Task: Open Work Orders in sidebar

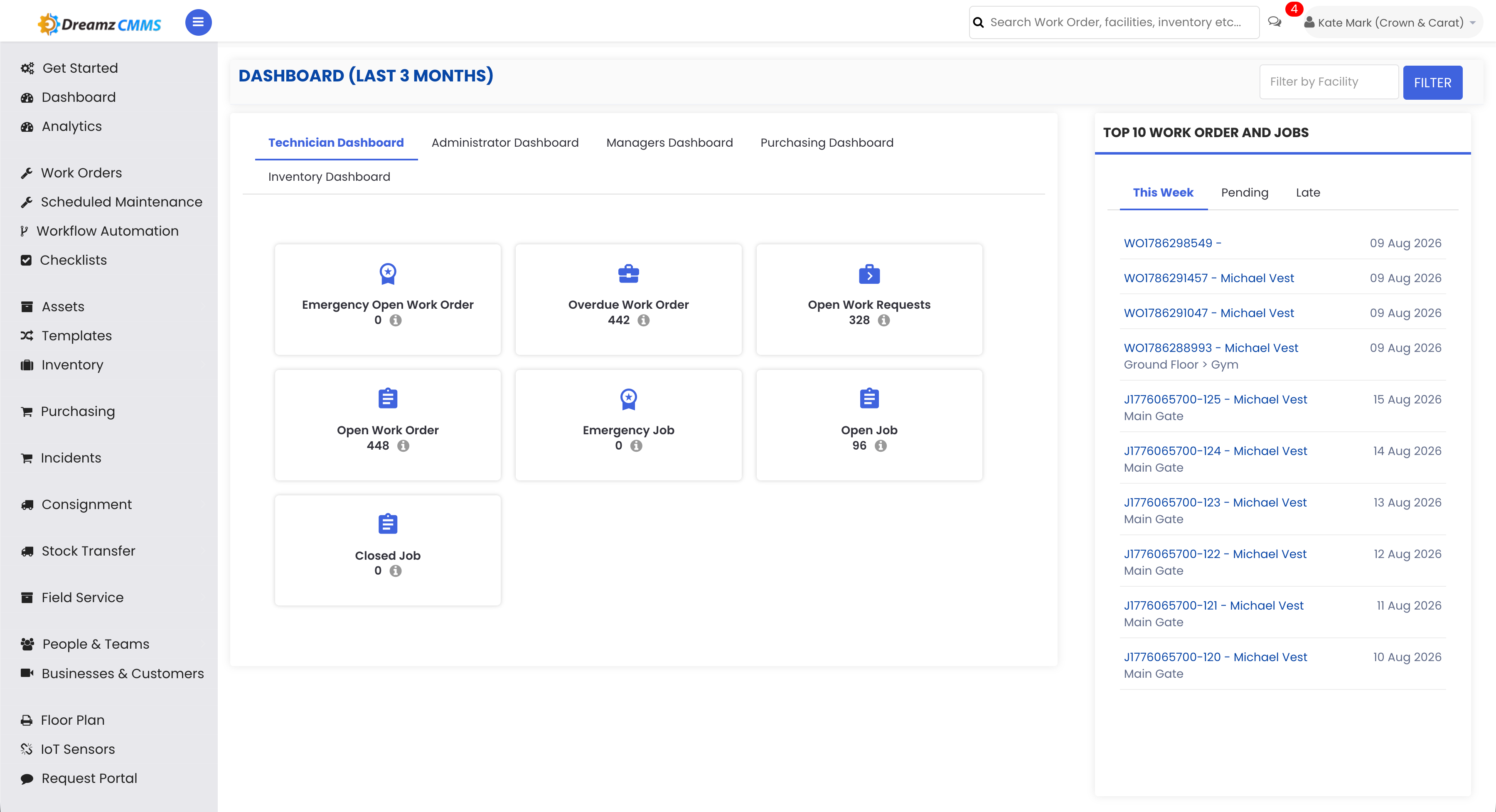Action: [81, 172]
